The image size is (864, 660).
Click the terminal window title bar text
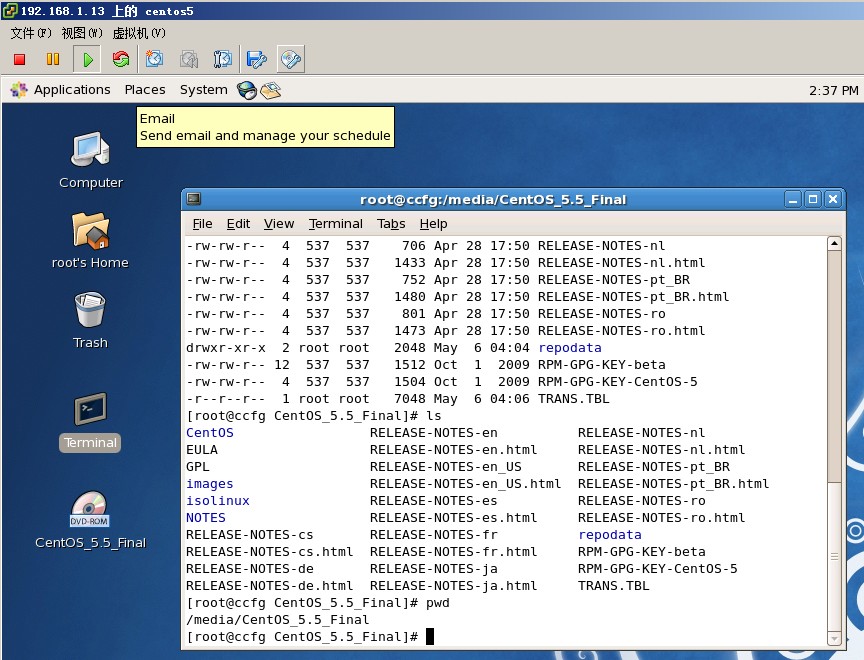(493, 199)
